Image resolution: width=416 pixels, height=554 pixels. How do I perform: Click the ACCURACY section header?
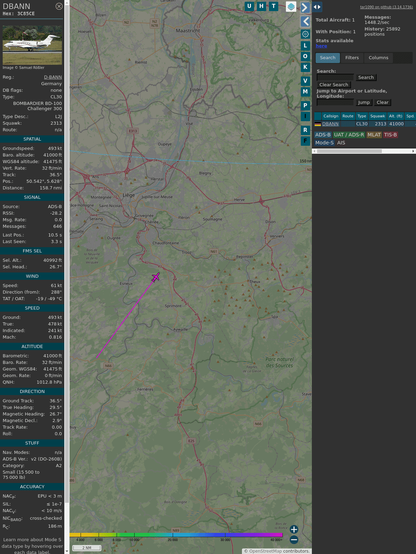point(32,487)
